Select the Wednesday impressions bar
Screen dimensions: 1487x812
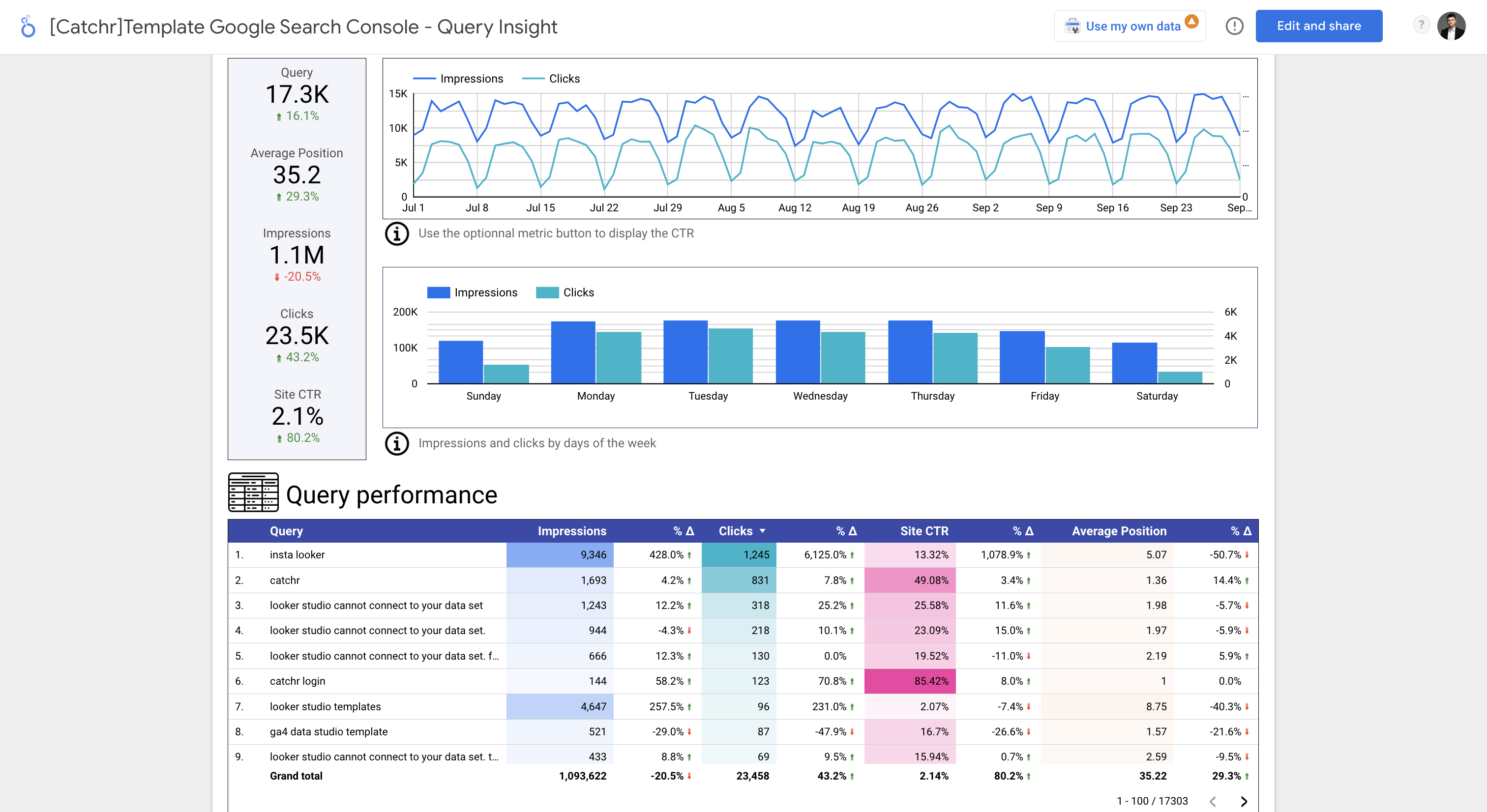798,351
